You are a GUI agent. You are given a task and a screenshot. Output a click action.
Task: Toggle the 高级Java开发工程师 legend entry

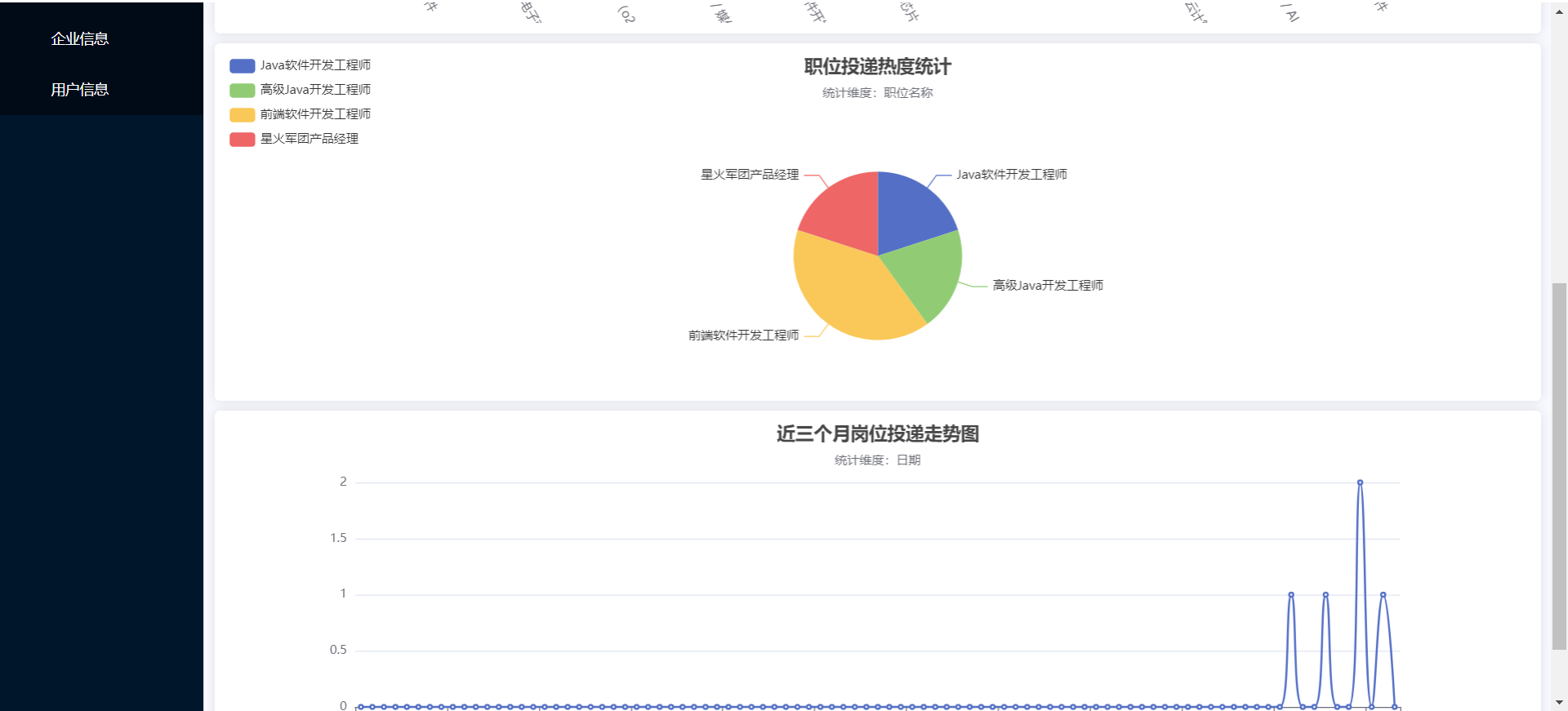click(x=300, y=90)
